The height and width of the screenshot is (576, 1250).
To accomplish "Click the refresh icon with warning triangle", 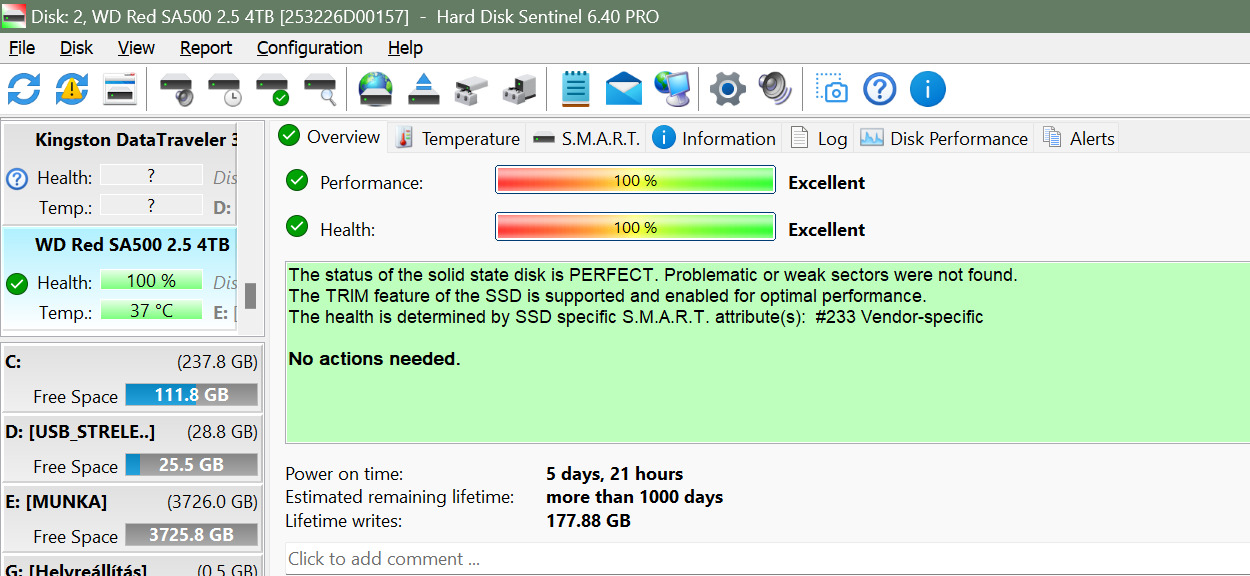I will point(71,89).
